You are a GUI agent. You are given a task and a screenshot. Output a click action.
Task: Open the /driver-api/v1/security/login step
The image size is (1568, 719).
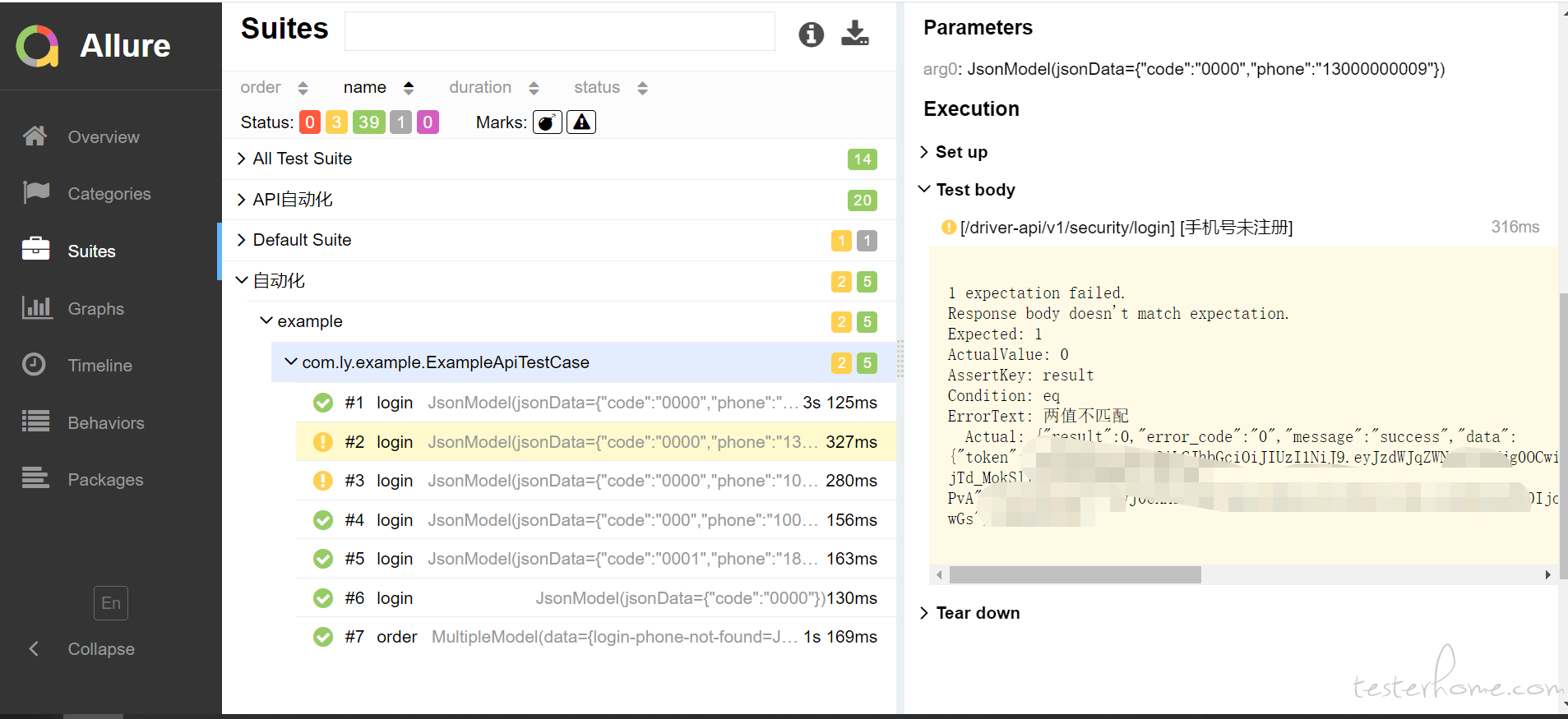(x=1126, y=228)
